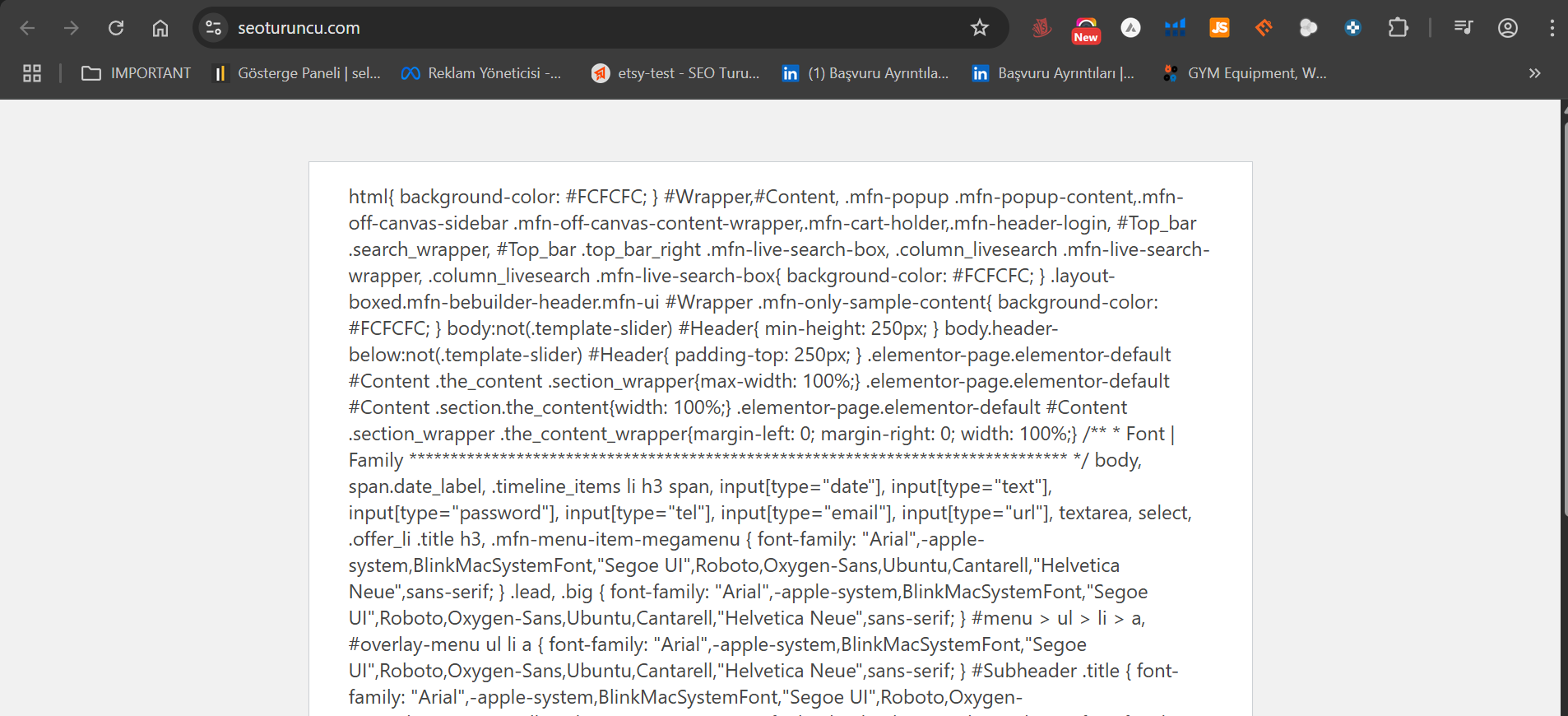This screenshot has height=716, width=1568.
Task: Open the gray cloud-shaped extension icon
Action: [1309, 28]
